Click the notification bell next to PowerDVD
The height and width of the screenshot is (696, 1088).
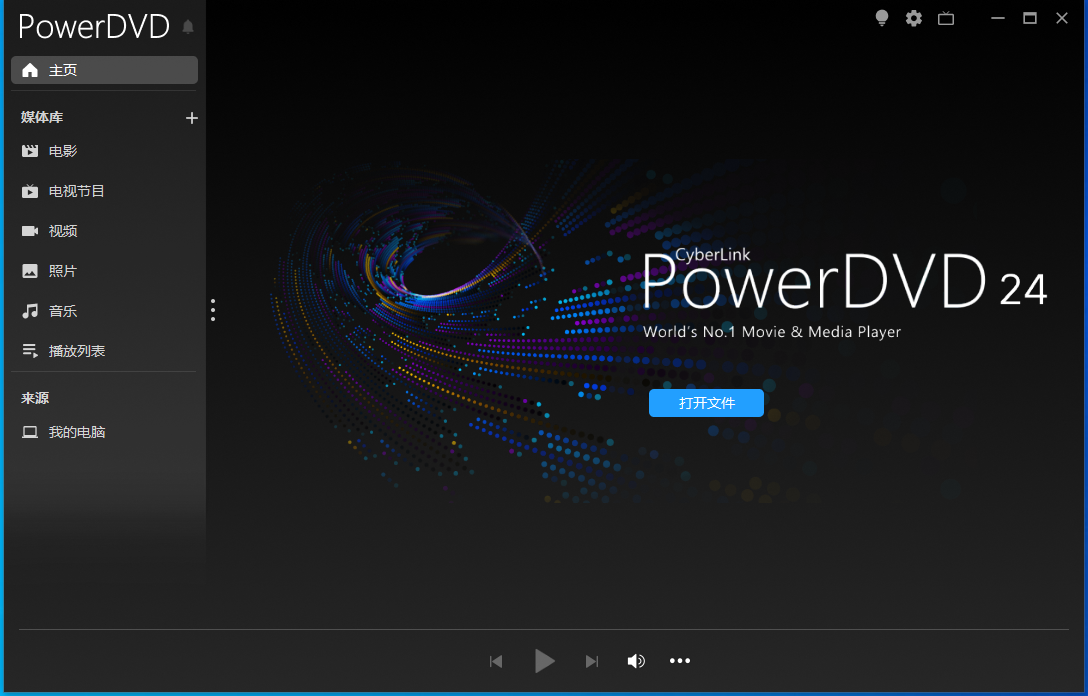[187, 27]
